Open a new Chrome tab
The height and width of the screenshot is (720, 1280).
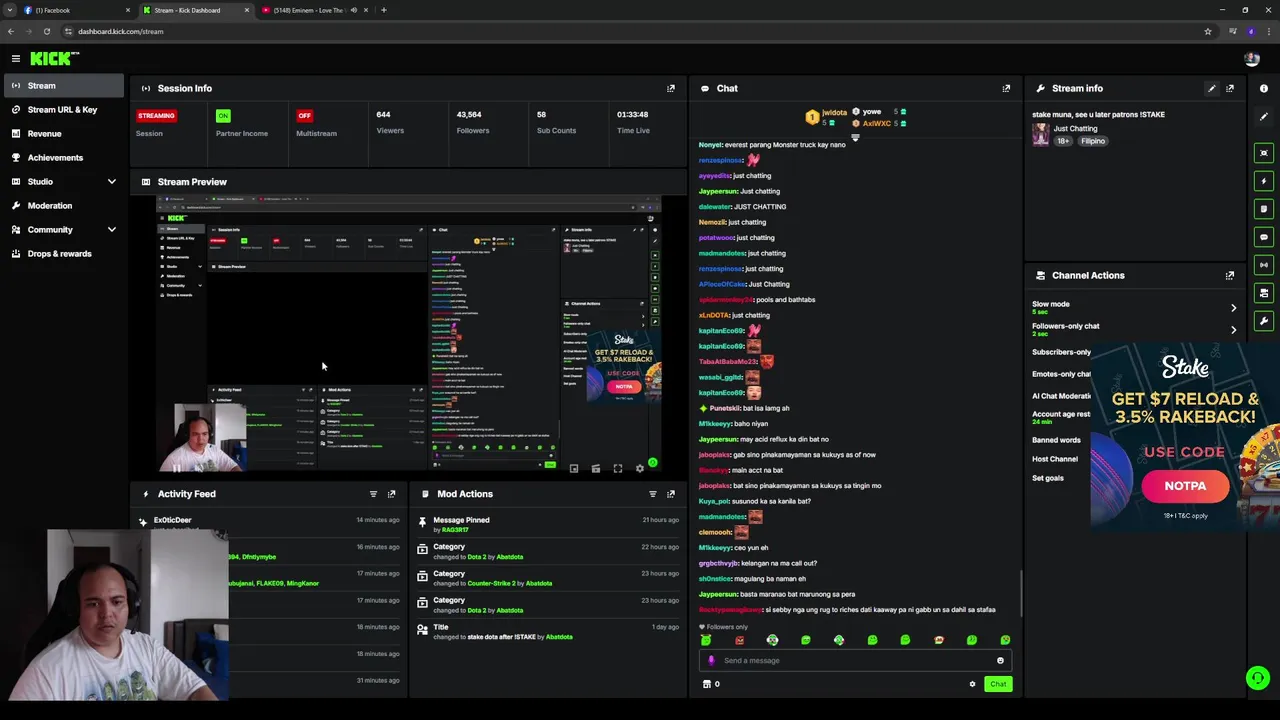click(383, 10)
